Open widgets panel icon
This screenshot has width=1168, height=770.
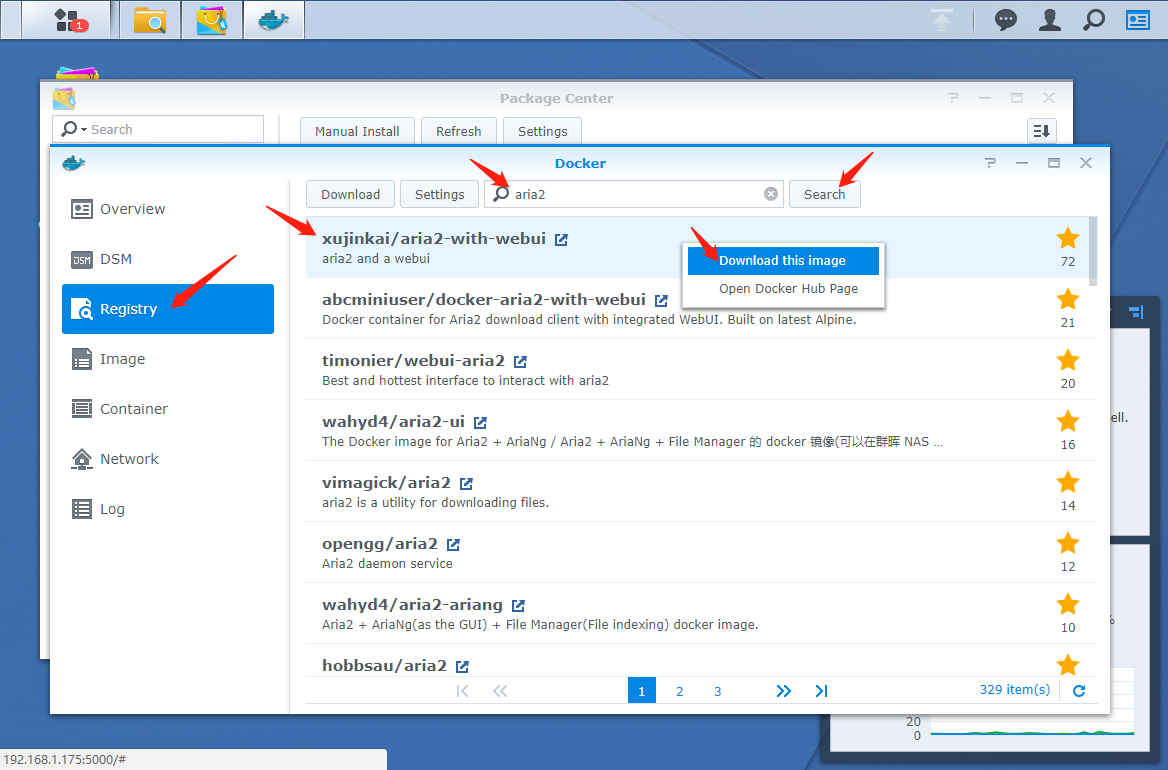pyautogui.click(x=1137, y=20)
